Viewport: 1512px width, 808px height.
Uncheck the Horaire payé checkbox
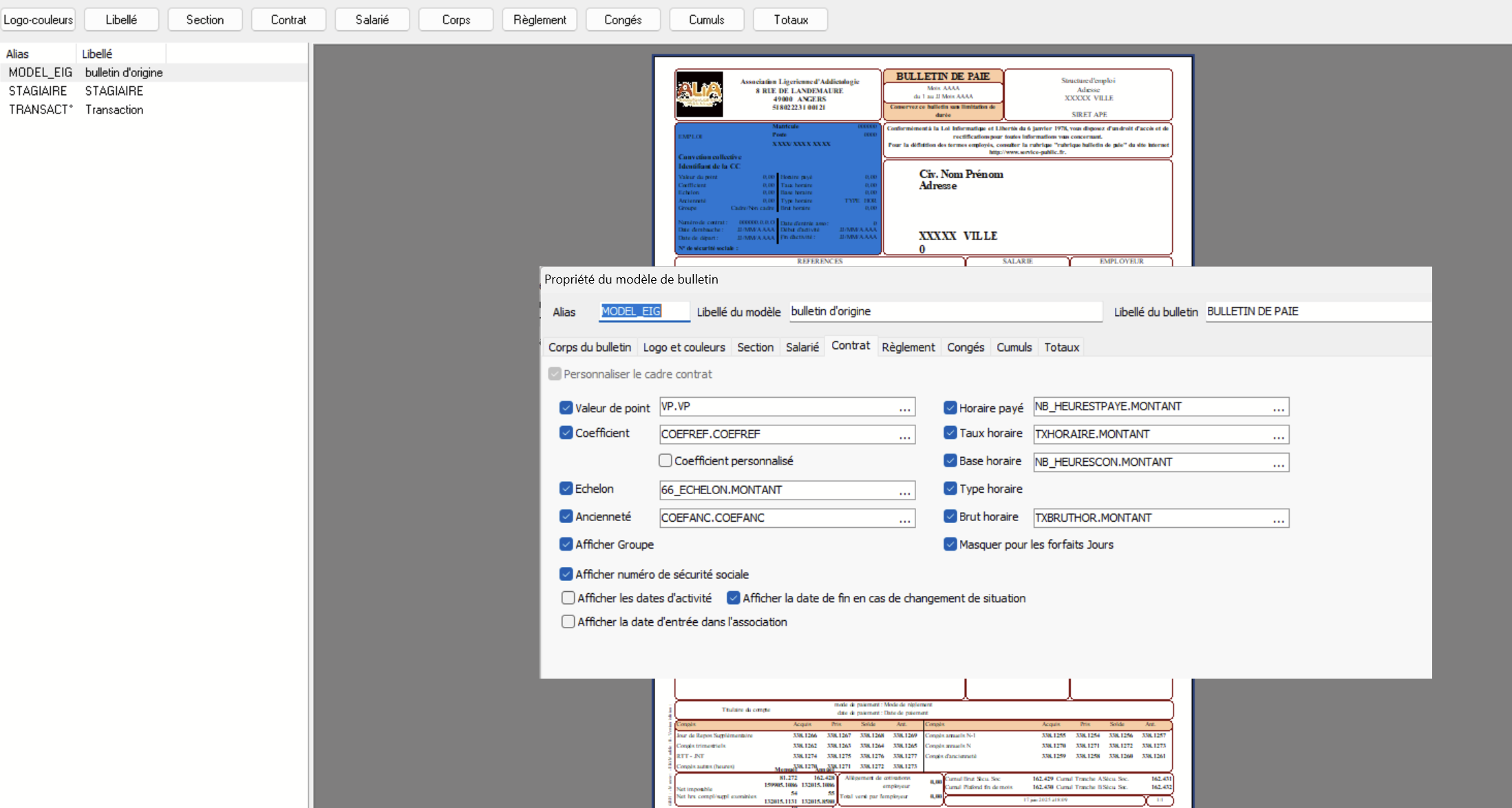950,407
